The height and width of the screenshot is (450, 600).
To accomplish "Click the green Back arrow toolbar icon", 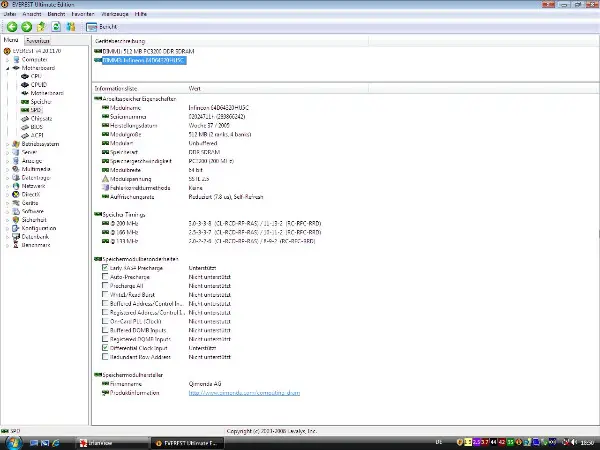I will click(x=11, y=27).
